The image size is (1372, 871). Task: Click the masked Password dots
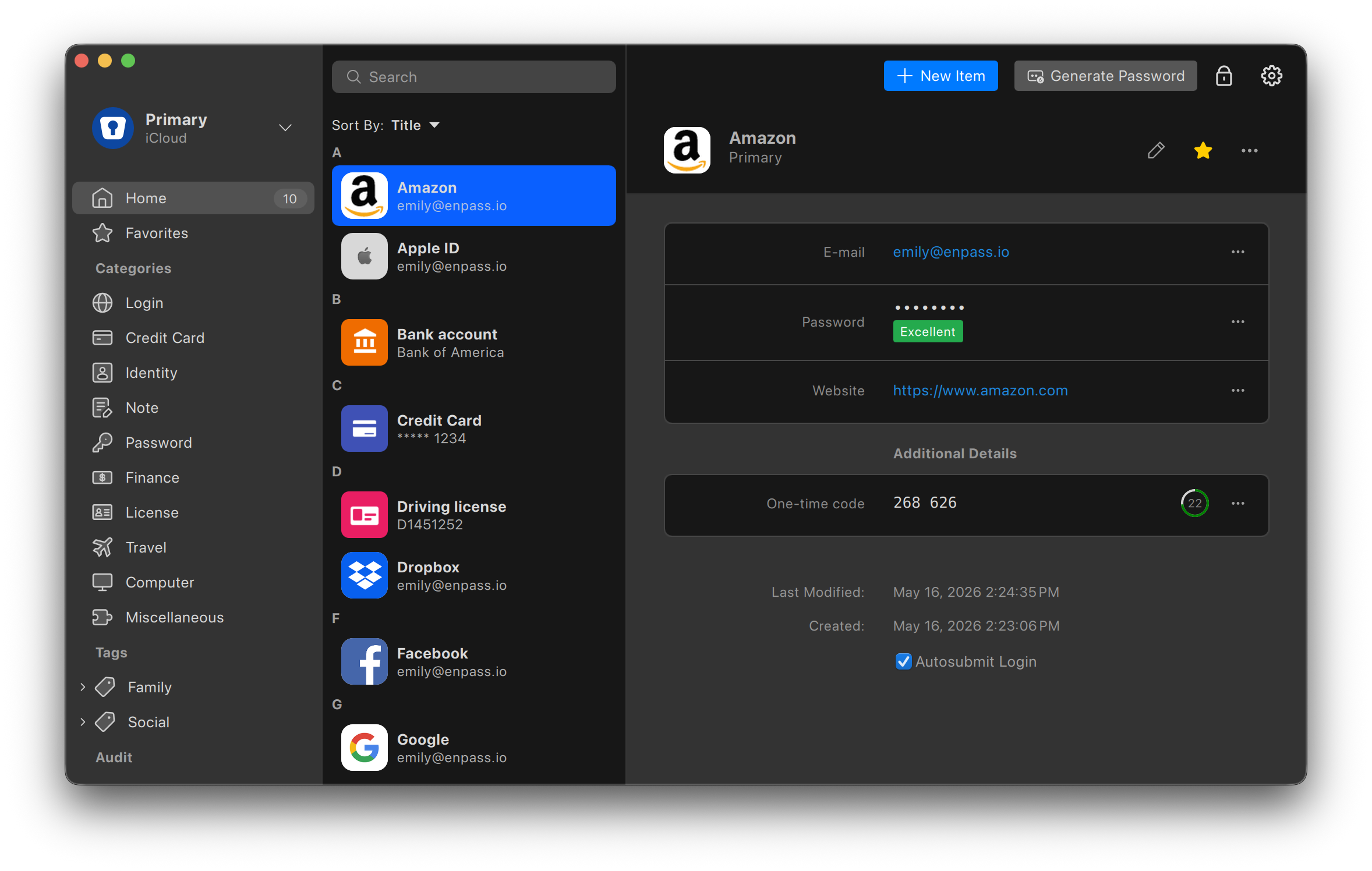tap(929, 307)
